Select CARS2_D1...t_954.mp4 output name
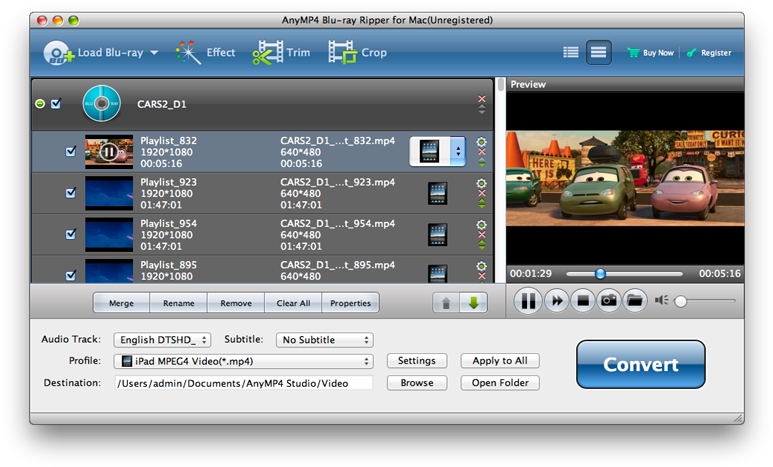Viewport: 773px width, 467px height. coord(338,223)
